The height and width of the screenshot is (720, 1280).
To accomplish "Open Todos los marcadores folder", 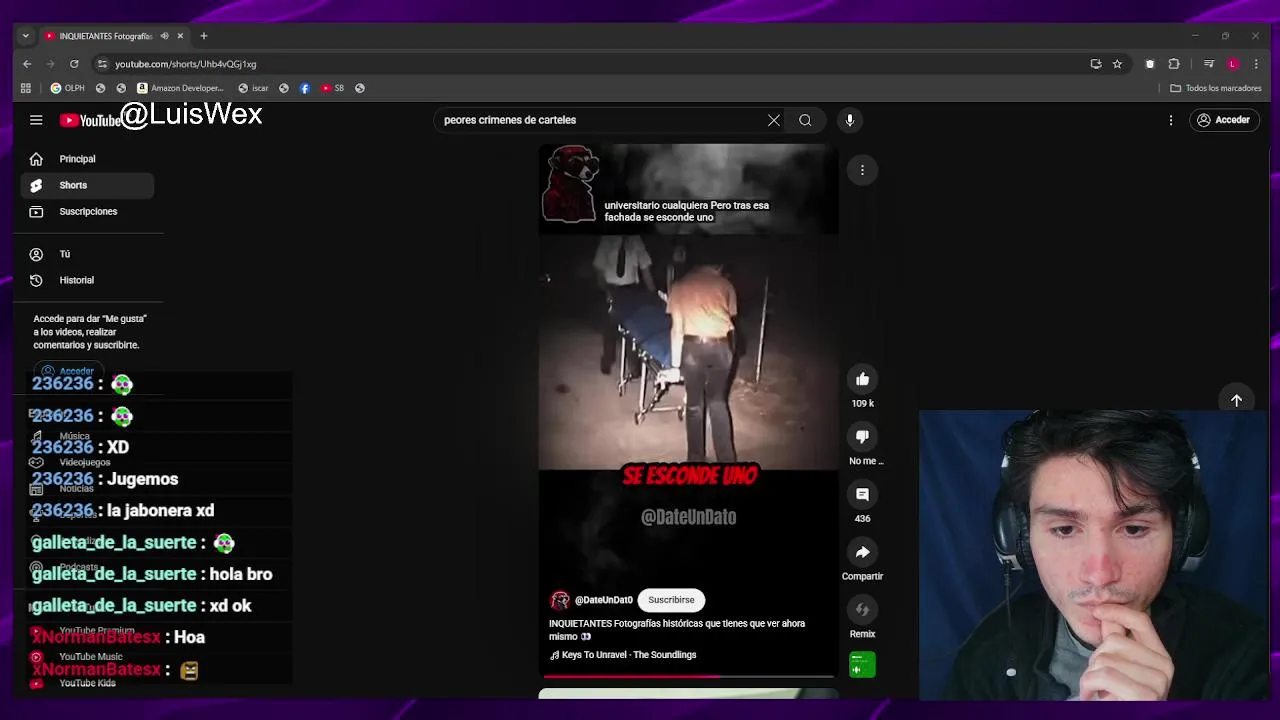I will 1216,88.
